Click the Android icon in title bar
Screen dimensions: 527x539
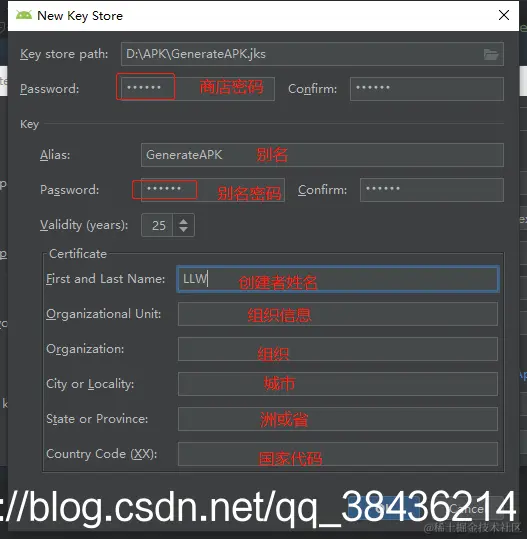tap(24, 15)
